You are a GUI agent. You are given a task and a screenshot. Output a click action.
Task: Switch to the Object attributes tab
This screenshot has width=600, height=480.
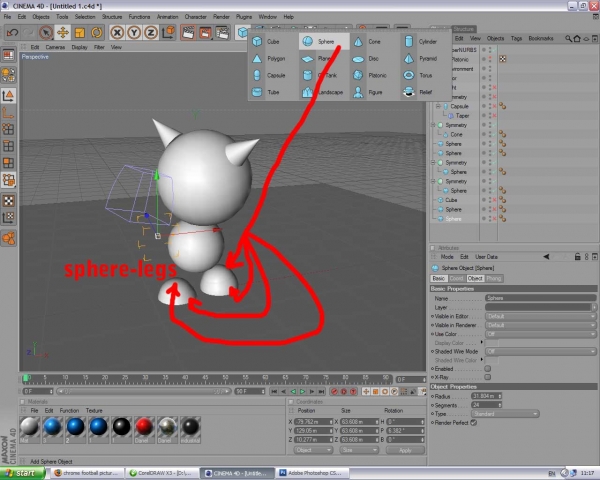coord(475,278)
